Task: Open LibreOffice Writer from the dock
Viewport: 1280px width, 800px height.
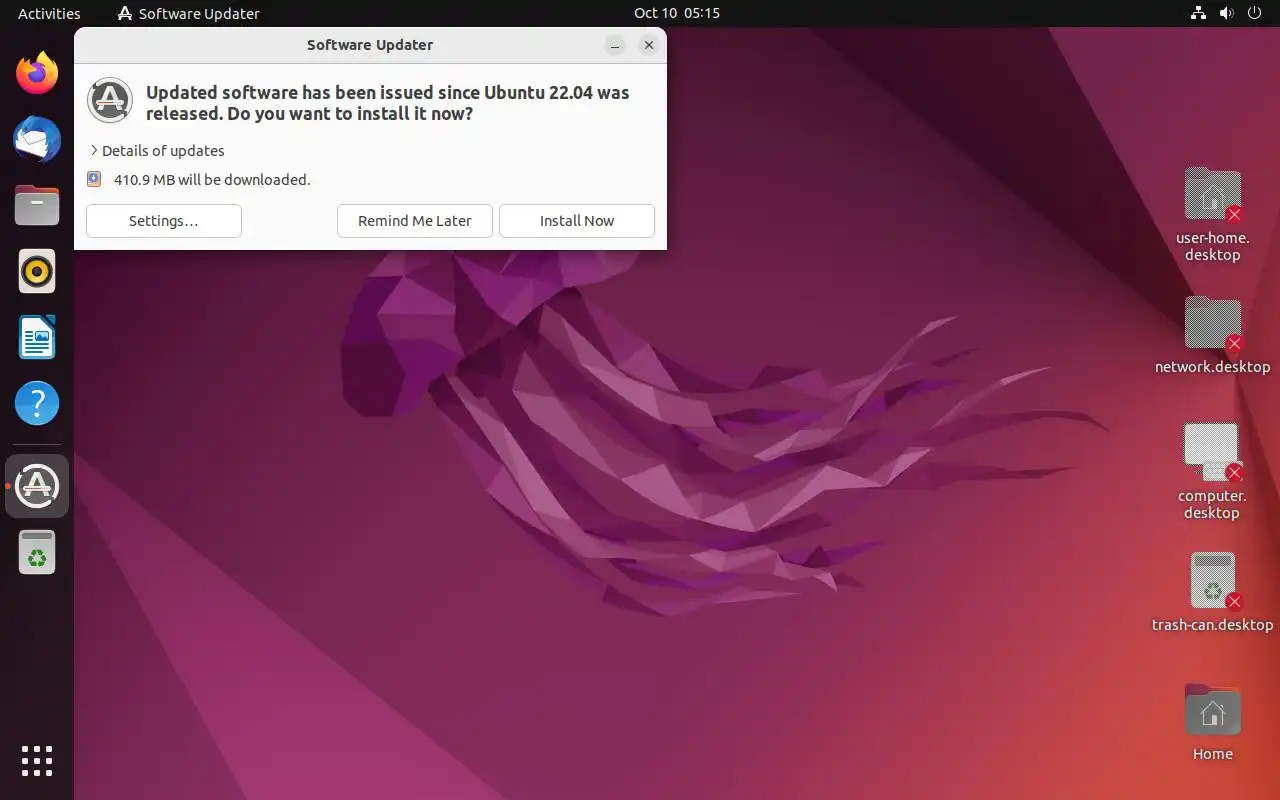Action: coord(37,337)
